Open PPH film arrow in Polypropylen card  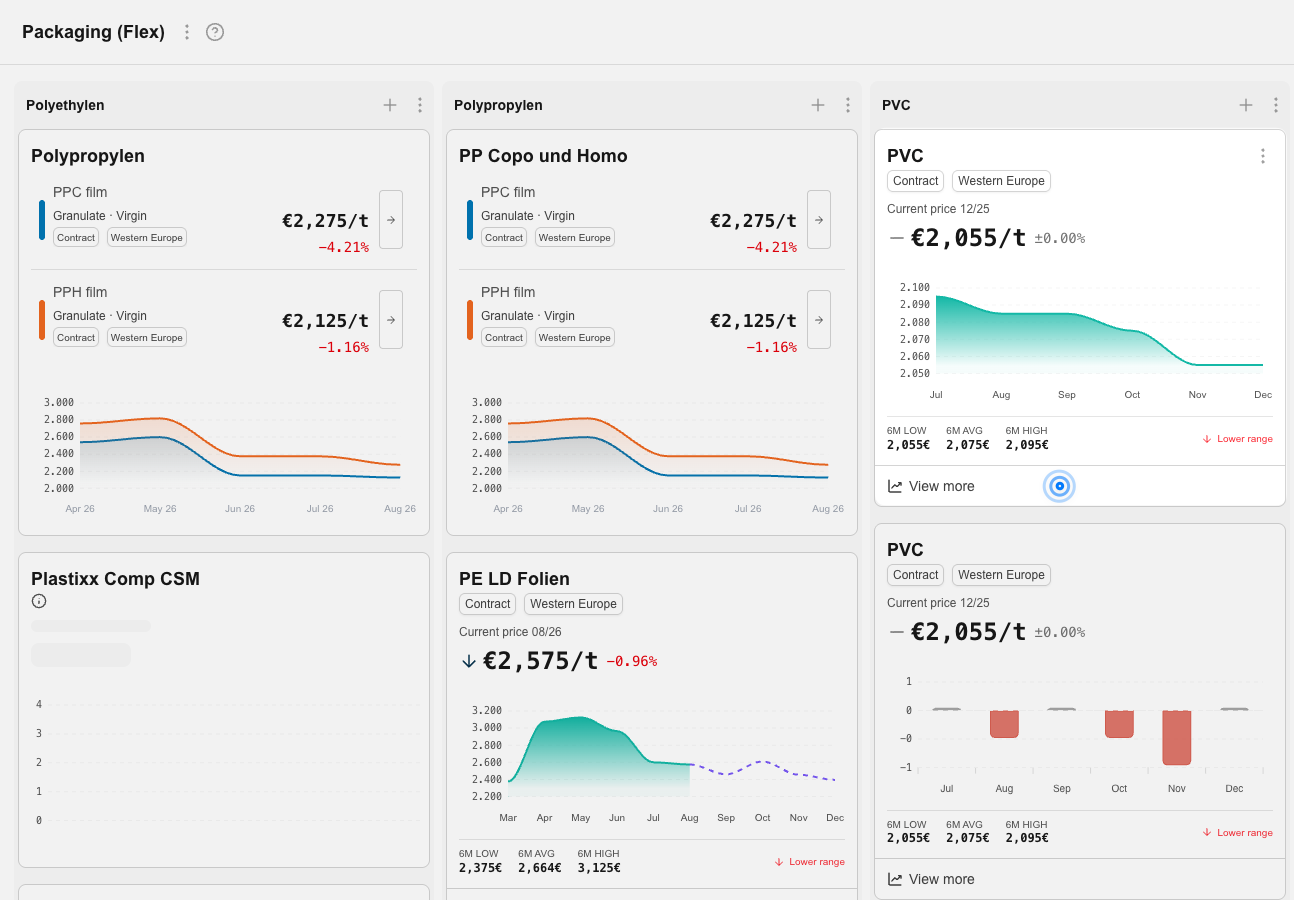coord(391,319)
